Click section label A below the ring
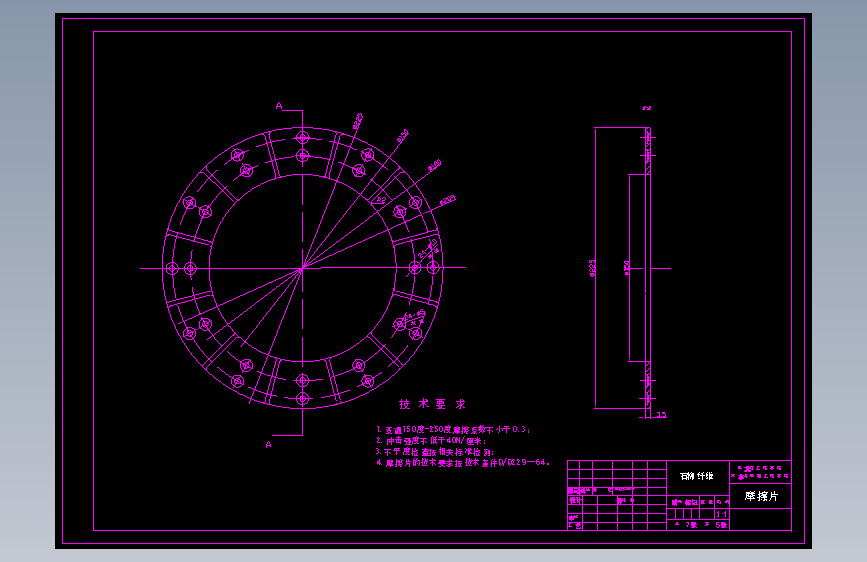The height and width of the screenshot is (562, 867). pos(269,444)
